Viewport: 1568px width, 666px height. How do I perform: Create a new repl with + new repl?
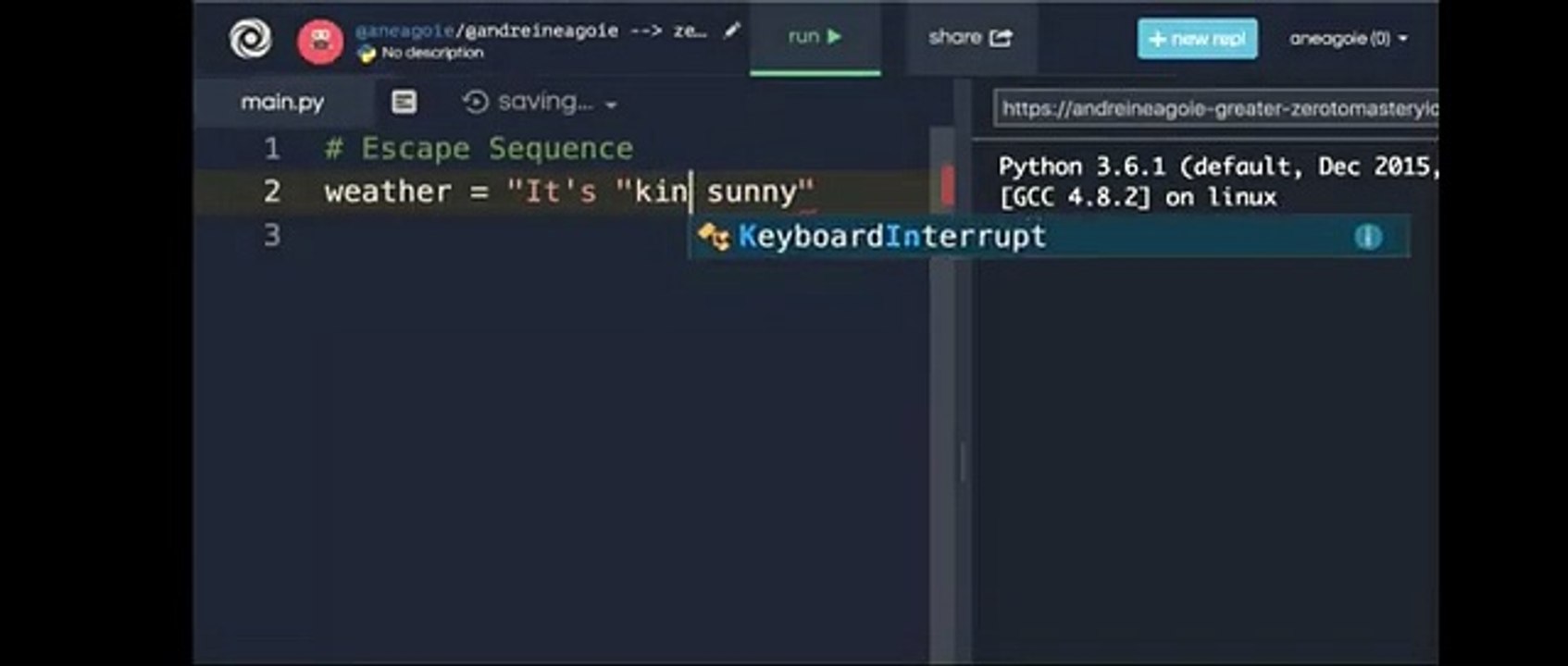coord(1197,39)
